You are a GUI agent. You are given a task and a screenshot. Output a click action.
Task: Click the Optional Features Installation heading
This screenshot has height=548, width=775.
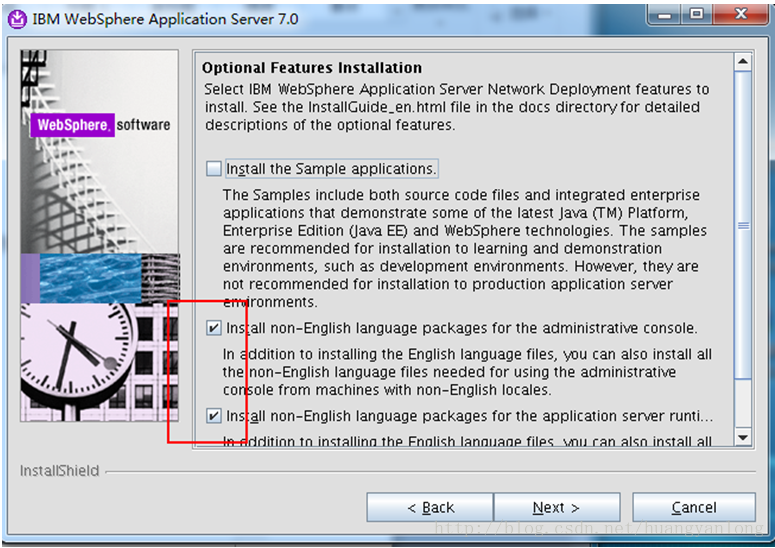(x=312, y=68)
